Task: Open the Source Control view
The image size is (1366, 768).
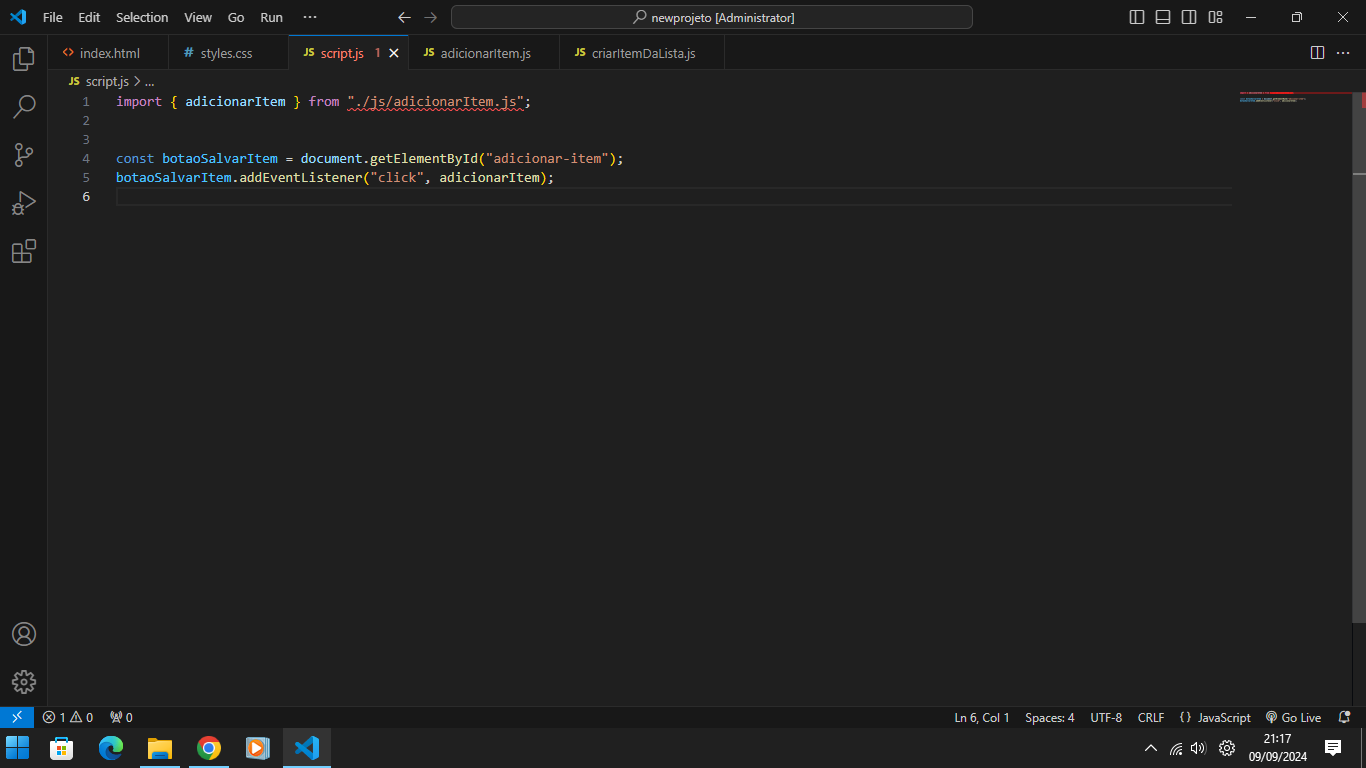Action: [x=24, y=155]
